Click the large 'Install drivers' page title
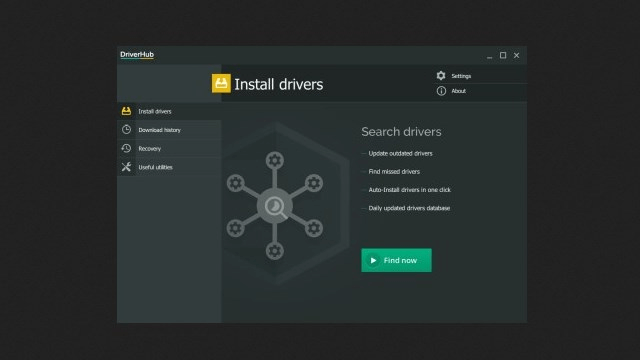Image resolution: width=640 pixels, height=360 pixels. (x=278, y=84)
